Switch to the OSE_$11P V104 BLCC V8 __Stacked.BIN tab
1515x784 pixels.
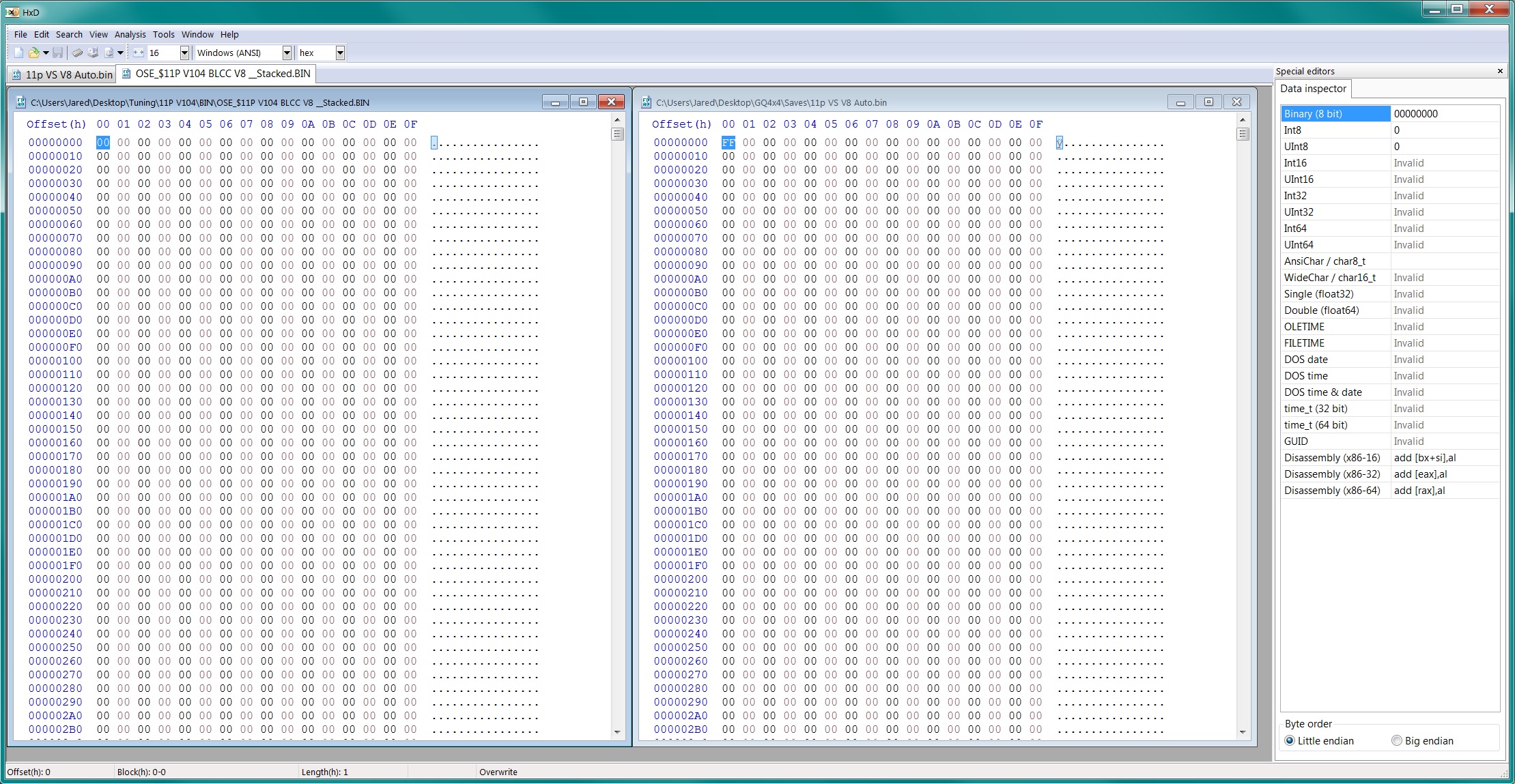(216, 74)
